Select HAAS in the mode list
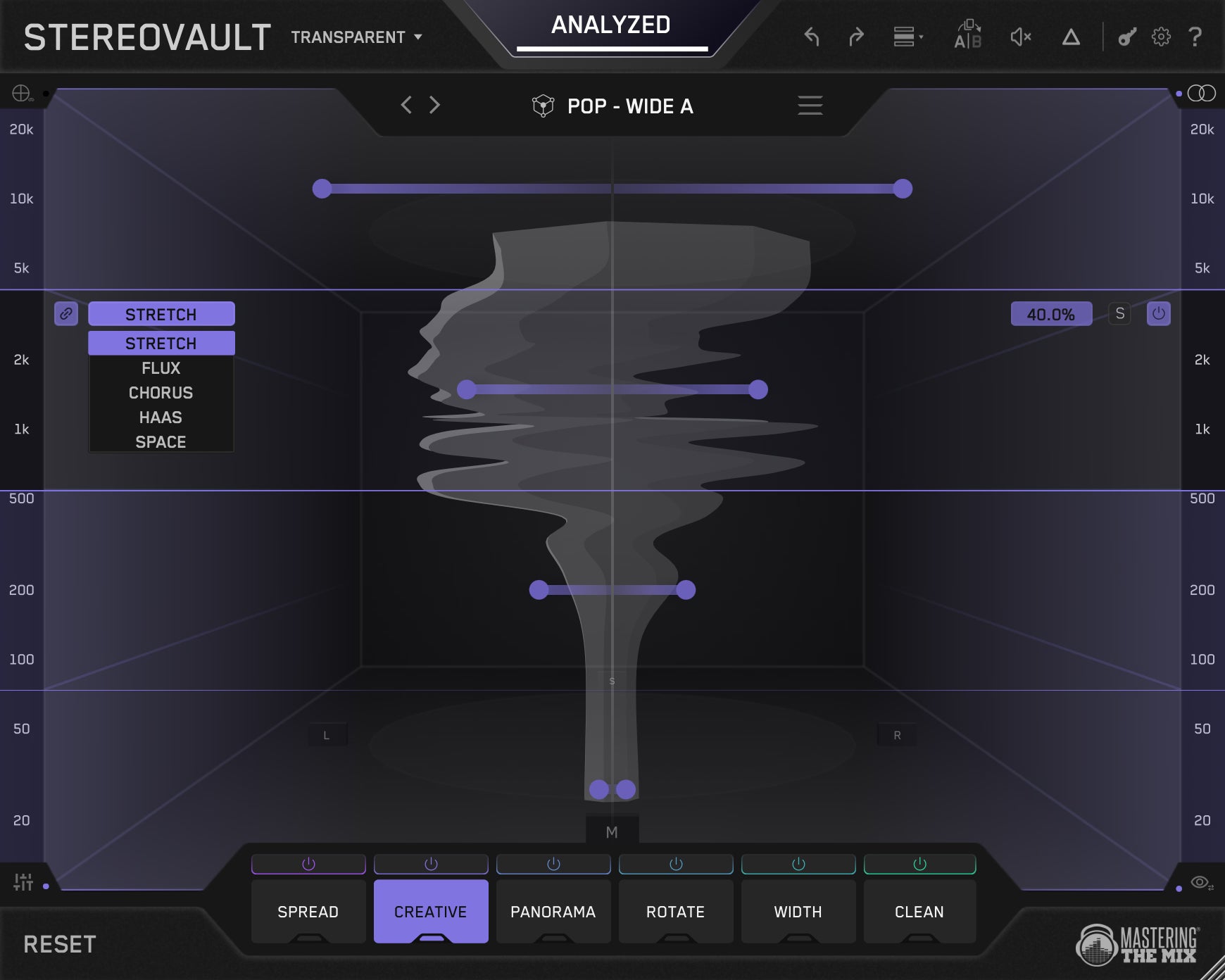 [x=161, y=417]
